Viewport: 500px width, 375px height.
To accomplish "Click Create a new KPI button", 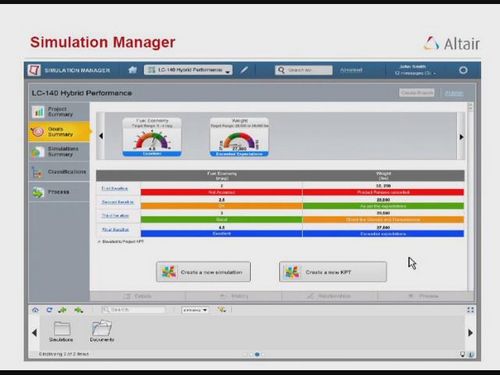I will (333, 272).
